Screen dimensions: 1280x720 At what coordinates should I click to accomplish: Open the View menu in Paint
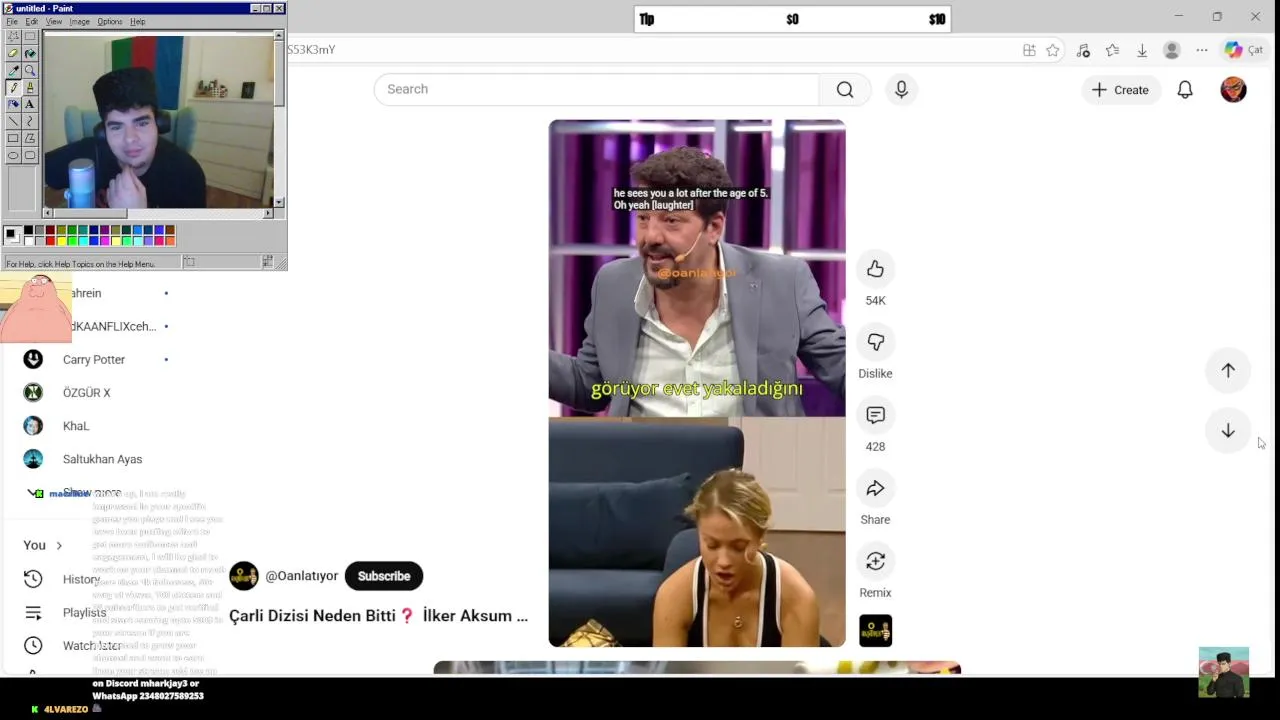pos(54,21)
